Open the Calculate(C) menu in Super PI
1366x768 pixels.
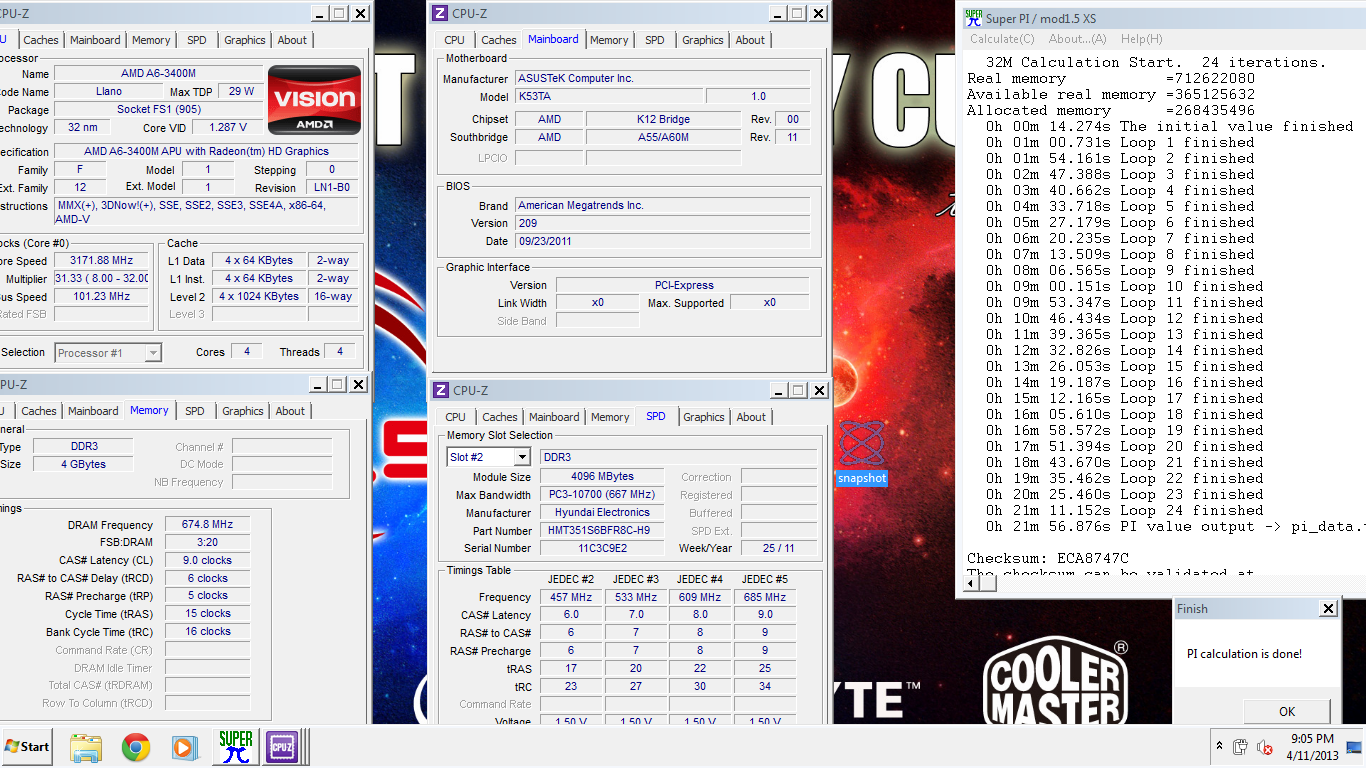pyautogui.click(x=1002, y=39)
